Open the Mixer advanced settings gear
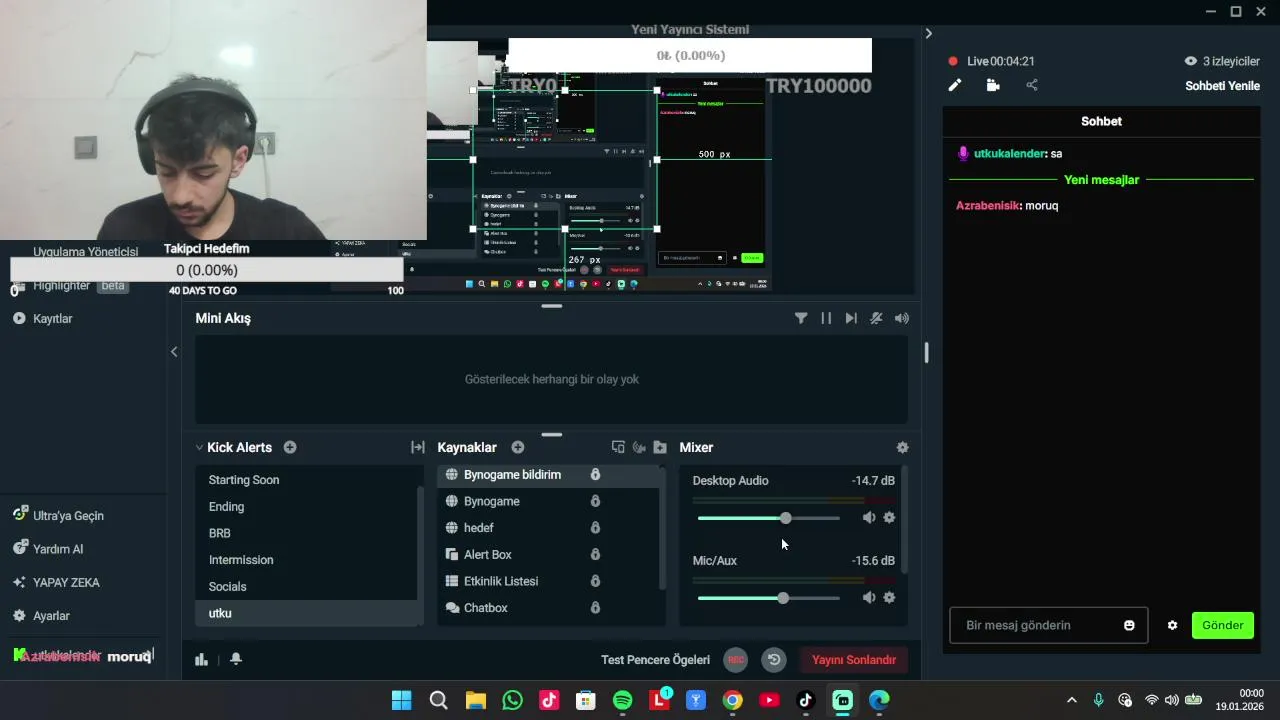 pyautogui.click(x=902, y=447)
